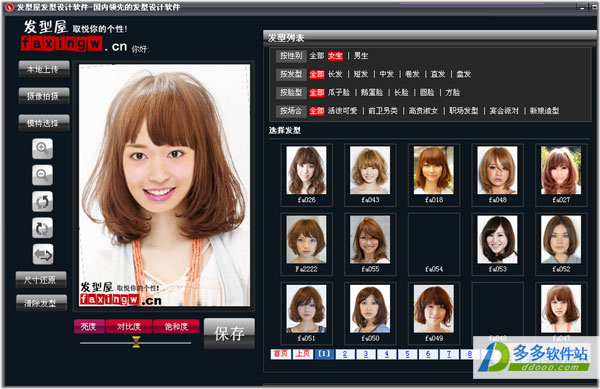Image resolution: width=600 pixels, height=389 pixels.
Task: Select the 对比度 adjustment tab
Action: click(x=129, y=326)
